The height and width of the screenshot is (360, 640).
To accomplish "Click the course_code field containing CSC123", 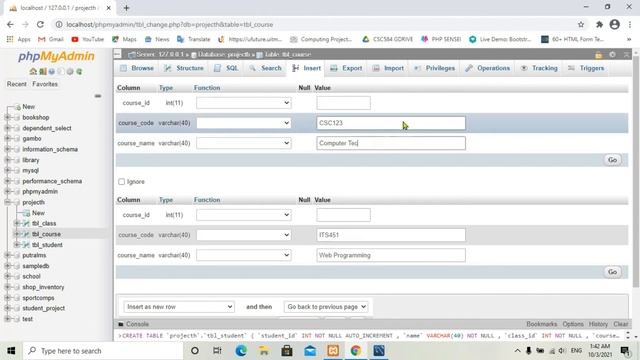I will coord(391,123).
